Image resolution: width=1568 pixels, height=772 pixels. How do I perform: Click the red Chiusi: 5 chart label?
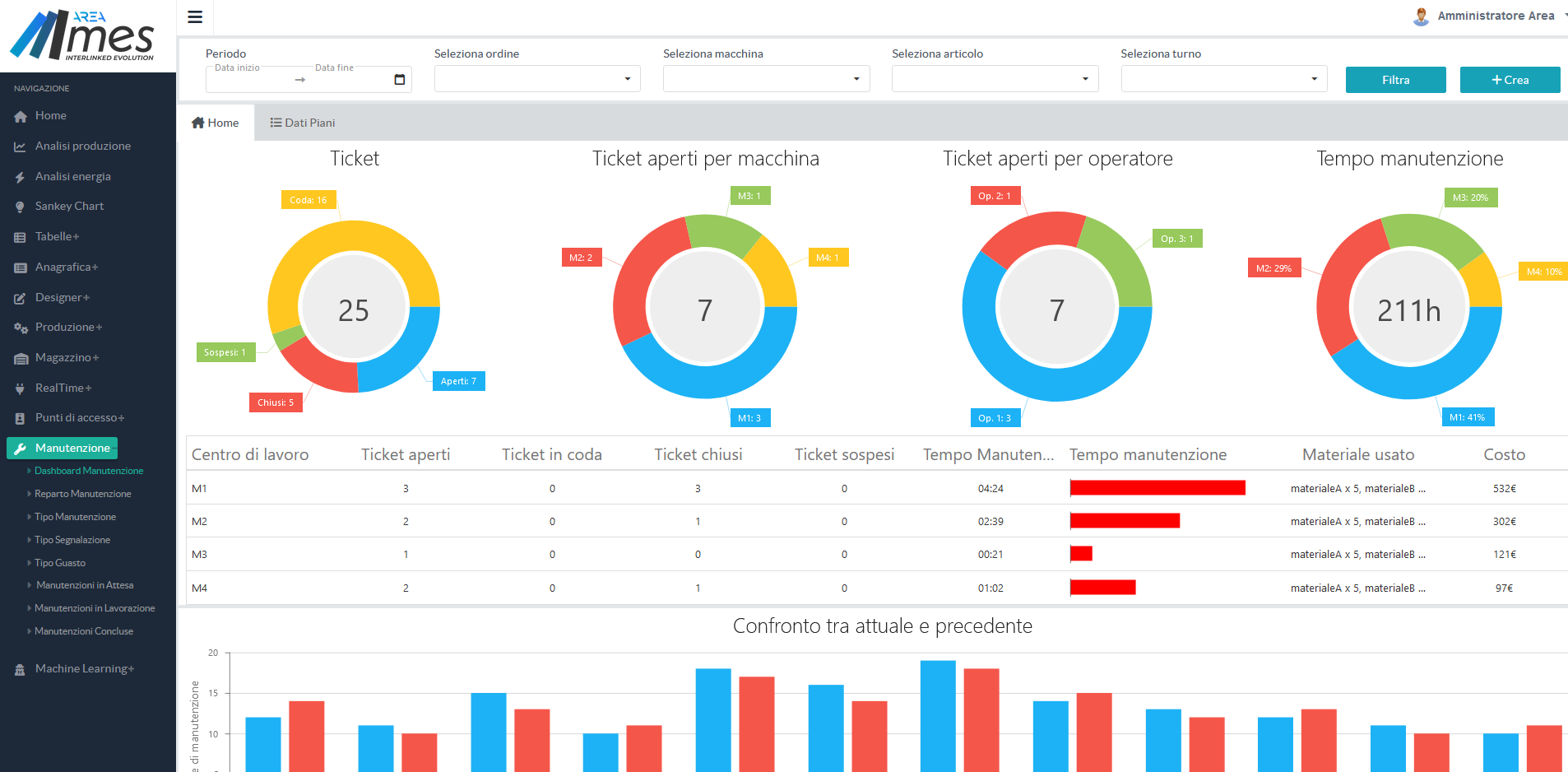(276, 402)
